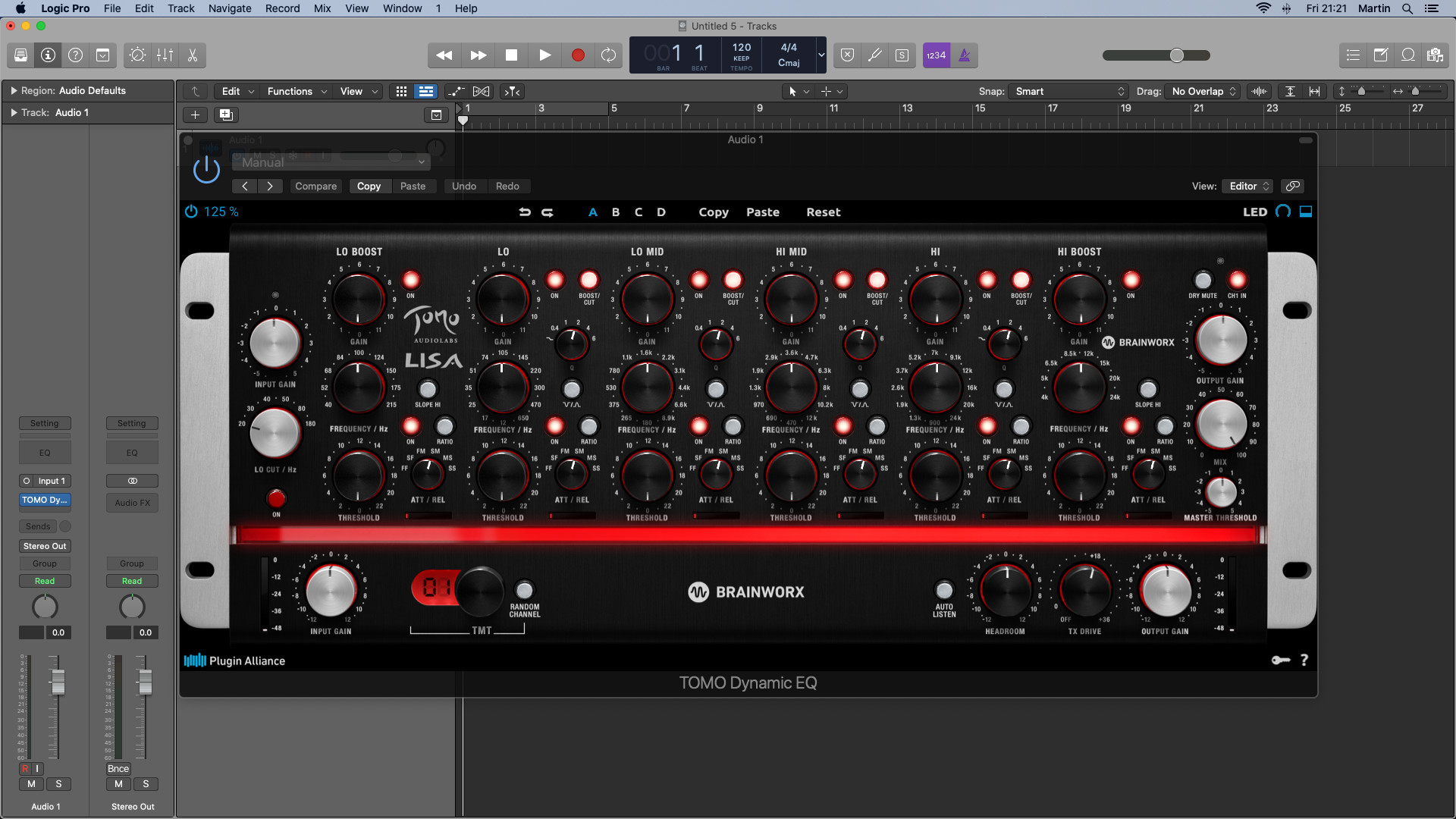Viewport: 1456px width, 819px height.
Task: Click the Fast Forward transport button
Action: pos(479,55)
